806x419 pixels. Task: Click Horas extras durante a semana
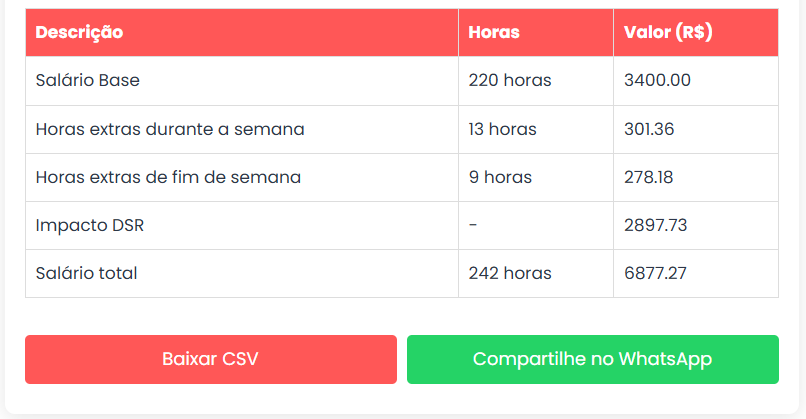coord(170,129)
